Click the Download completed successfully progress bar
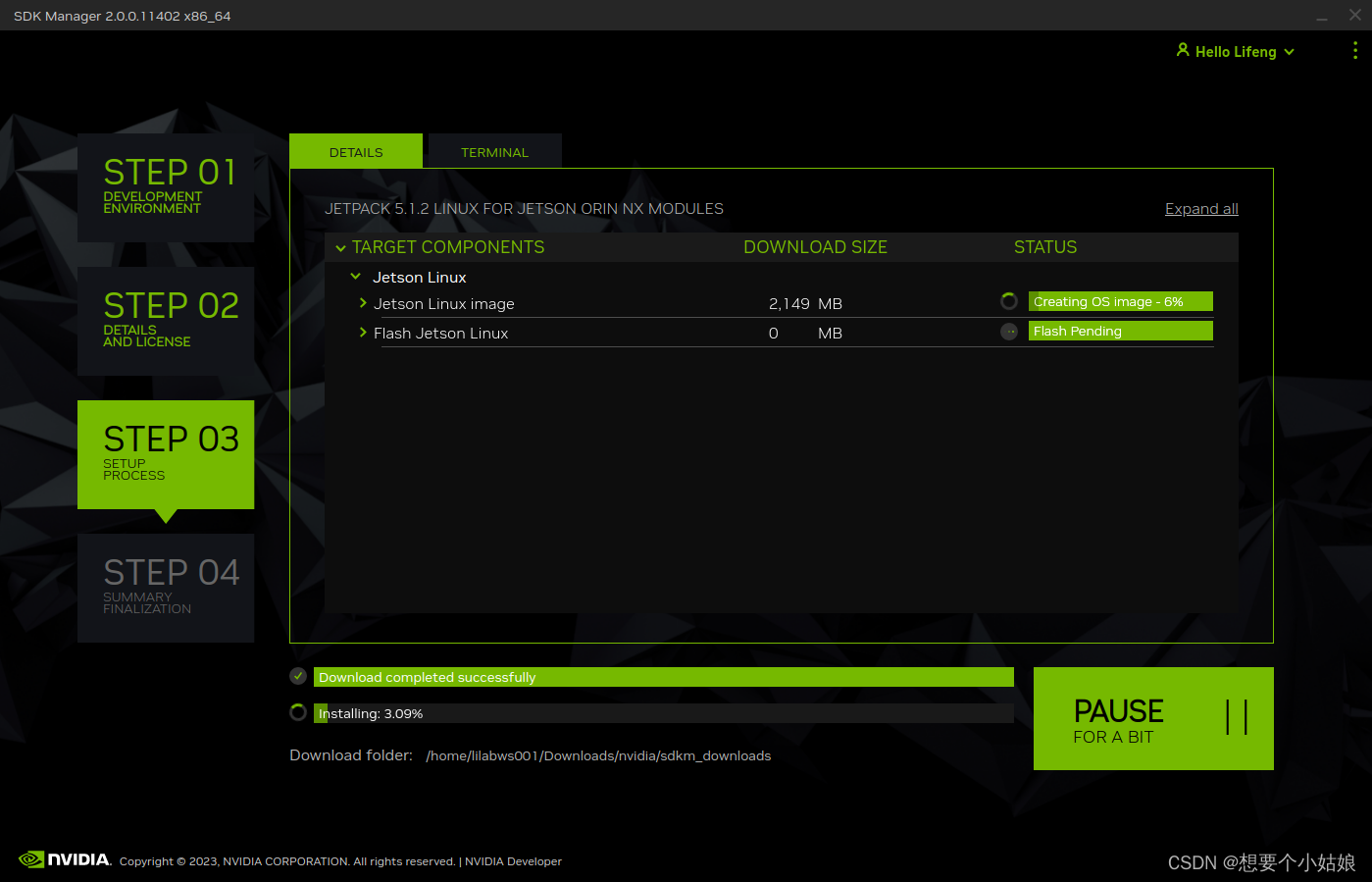 pyautogui.click(x=664, y=677)
